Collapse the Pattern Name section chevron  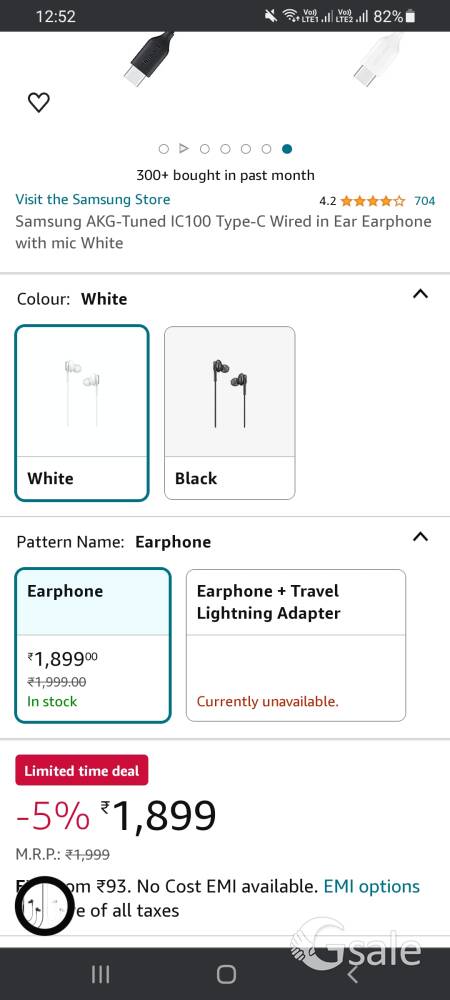[420, 537]
